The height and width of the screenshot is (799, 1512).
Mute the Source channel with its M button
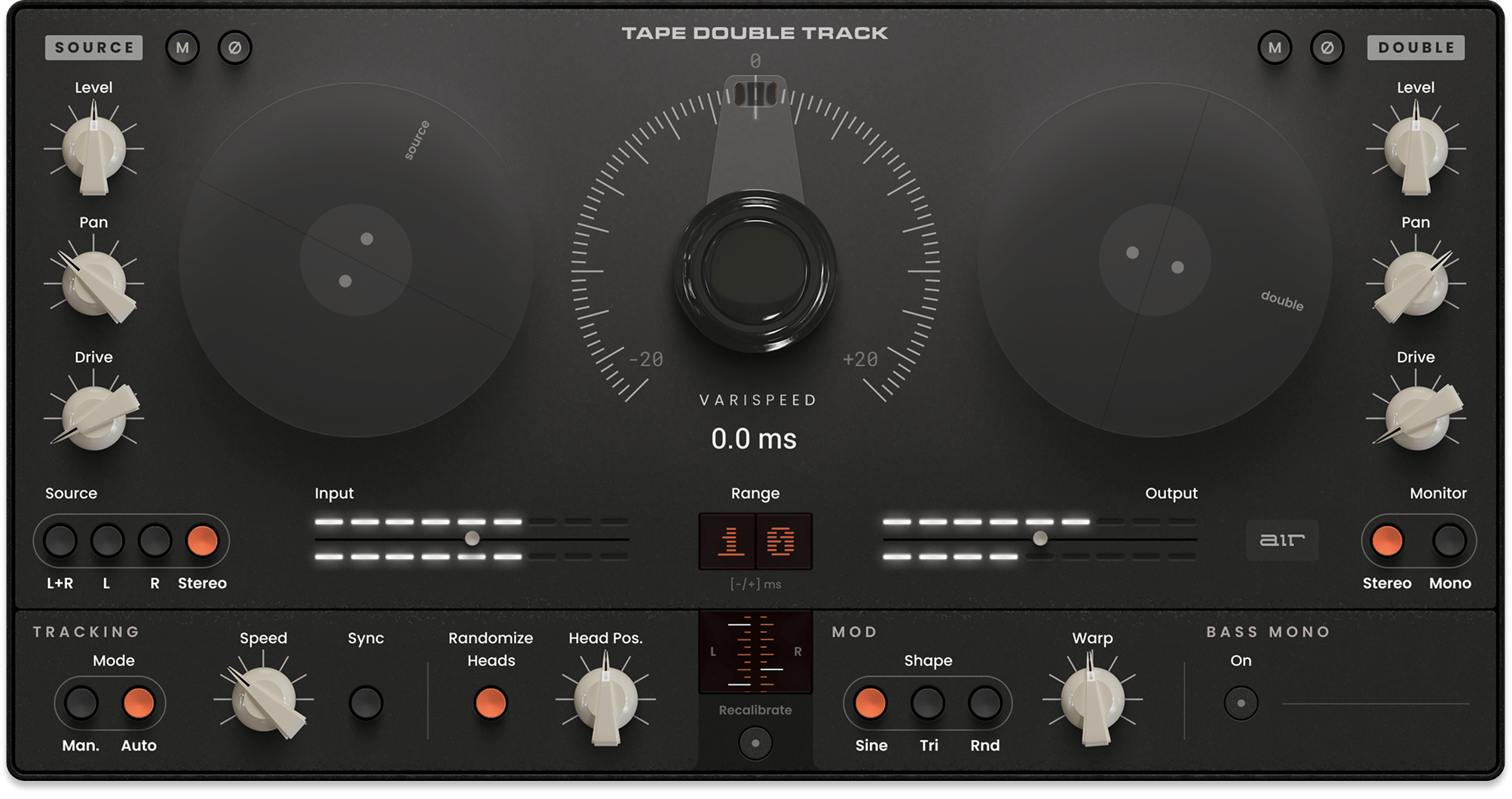coord(182,47)
